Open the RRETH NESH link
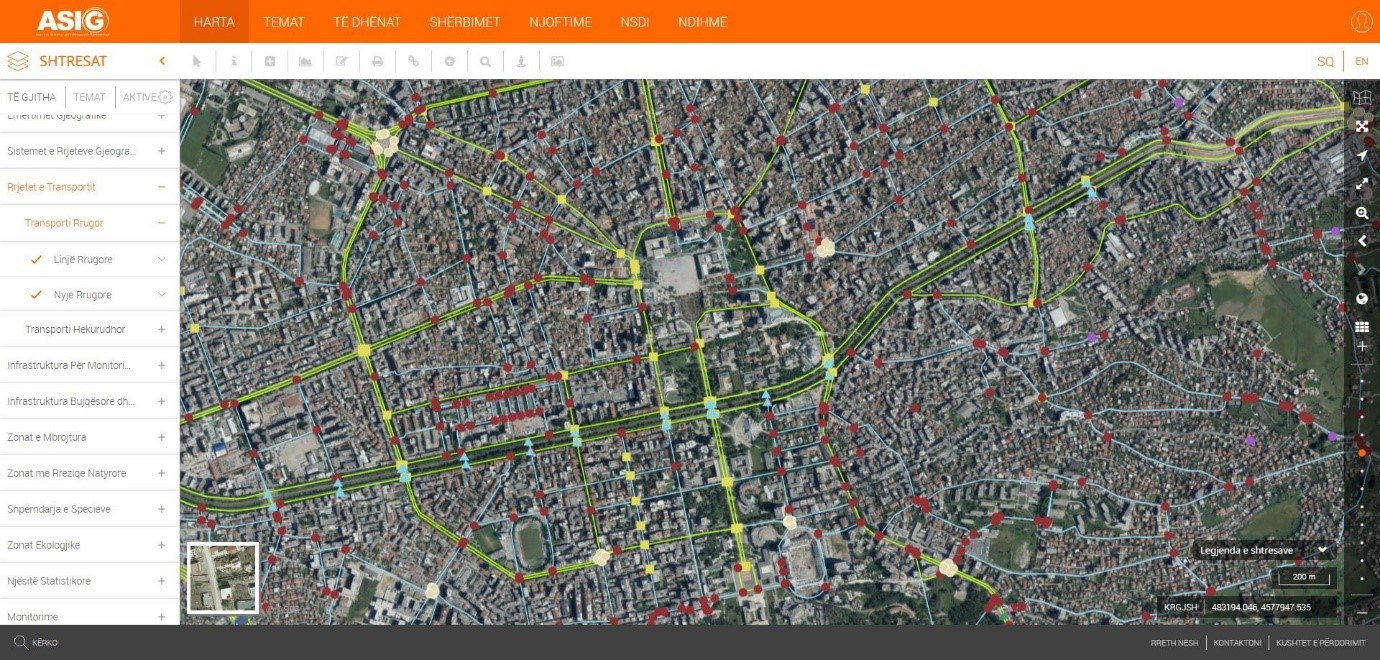The width and height of the screenshot is (1380, 660). [x=1173, y=643]
